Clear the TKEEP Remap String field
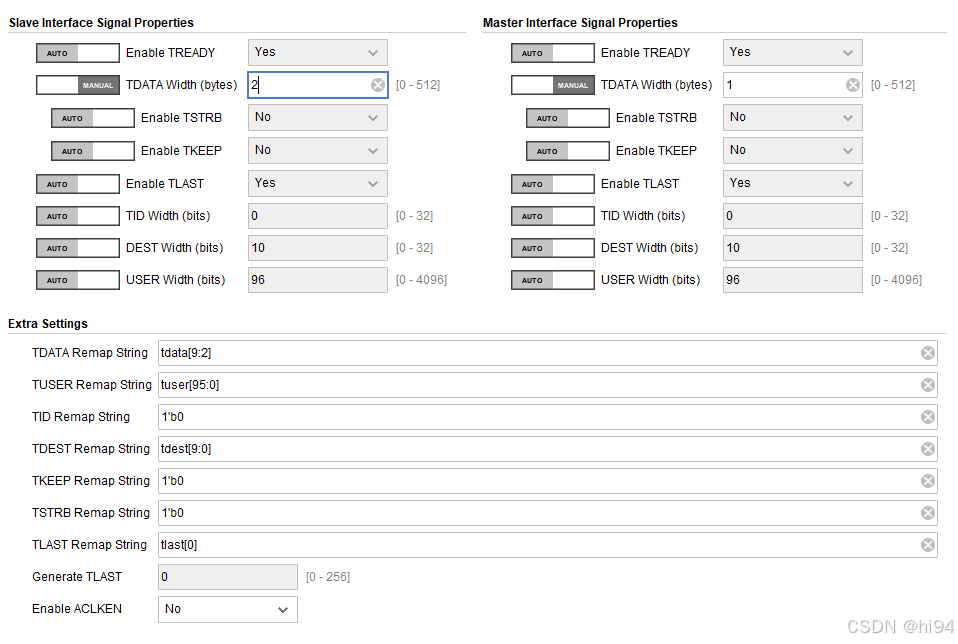 point(927,481)
